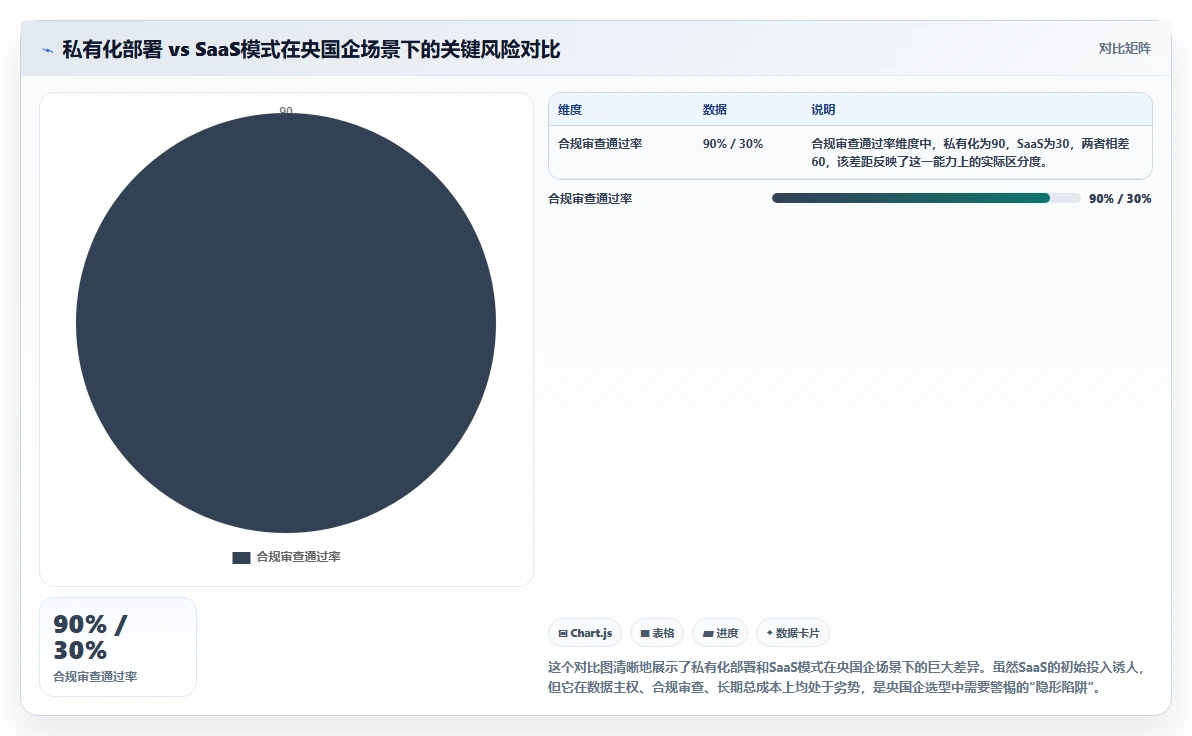
Task: Click the diamond icon in 数据卡片 chip
Action: (769, 633)
